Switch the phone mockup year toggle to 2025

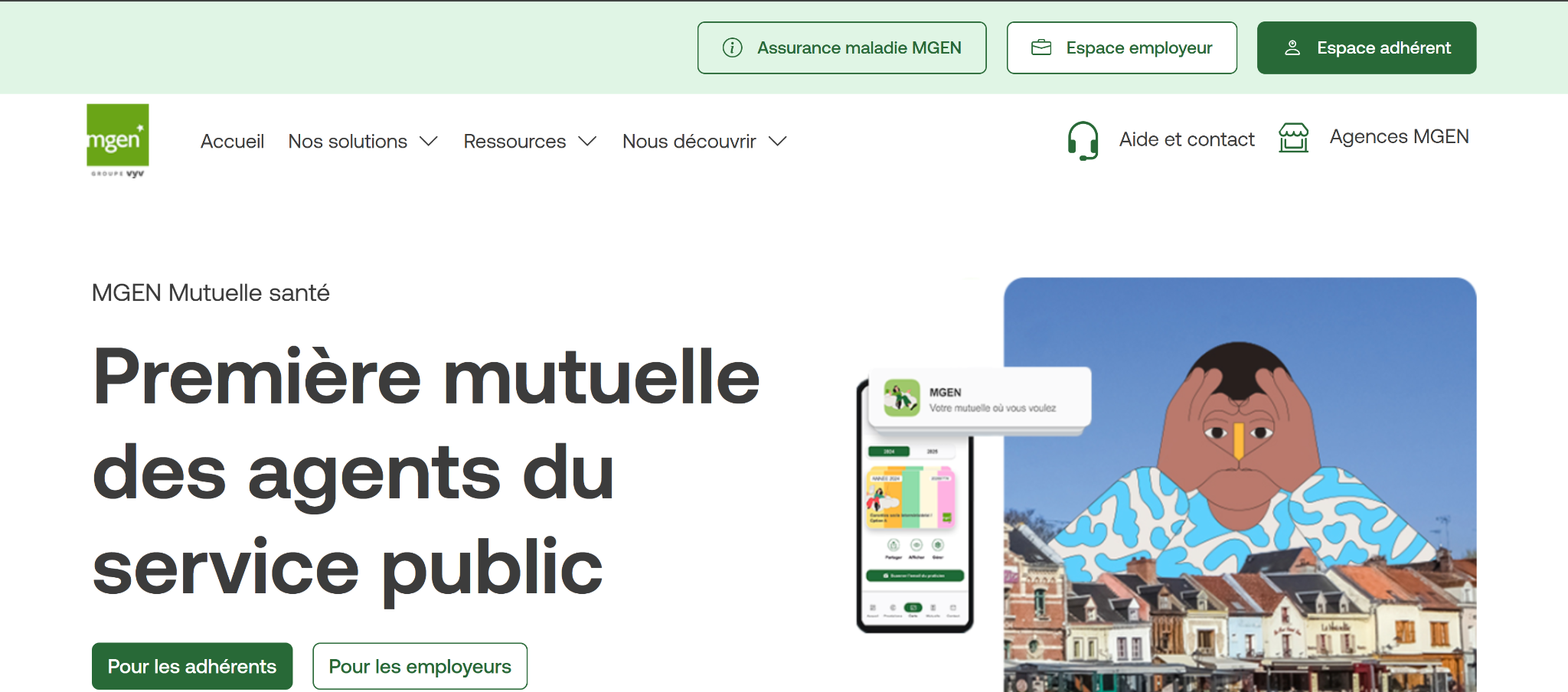coord(932,452)
